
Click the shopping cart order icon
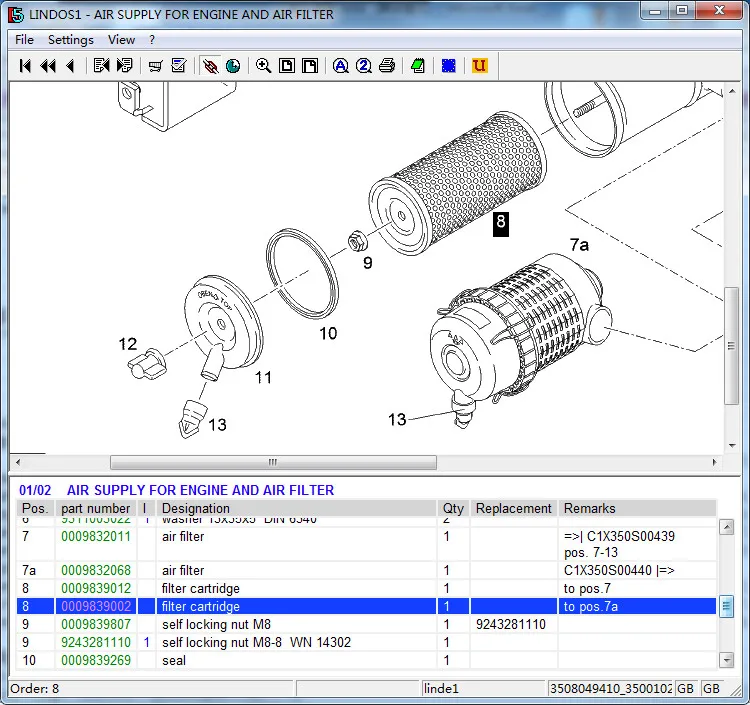(x=156, y=66)
